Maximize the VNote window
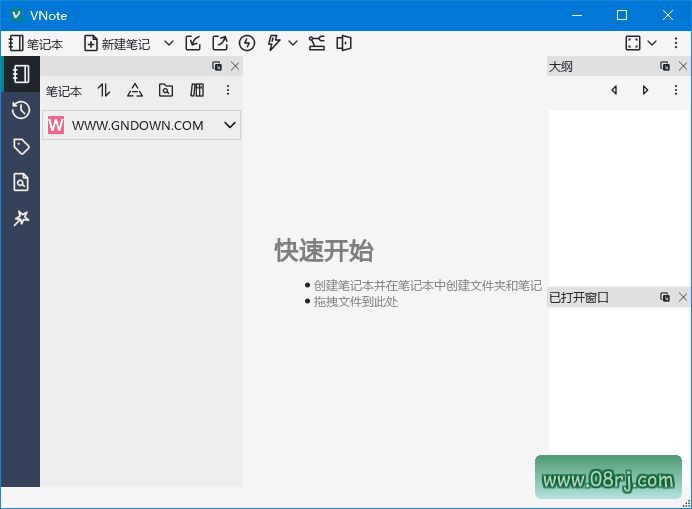Screen dimensions: 692x509 (622, 15)
